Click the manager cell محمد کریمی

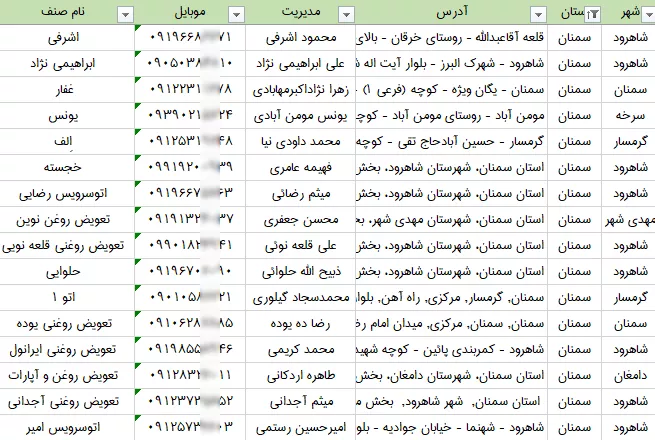[x=300, y=349]
